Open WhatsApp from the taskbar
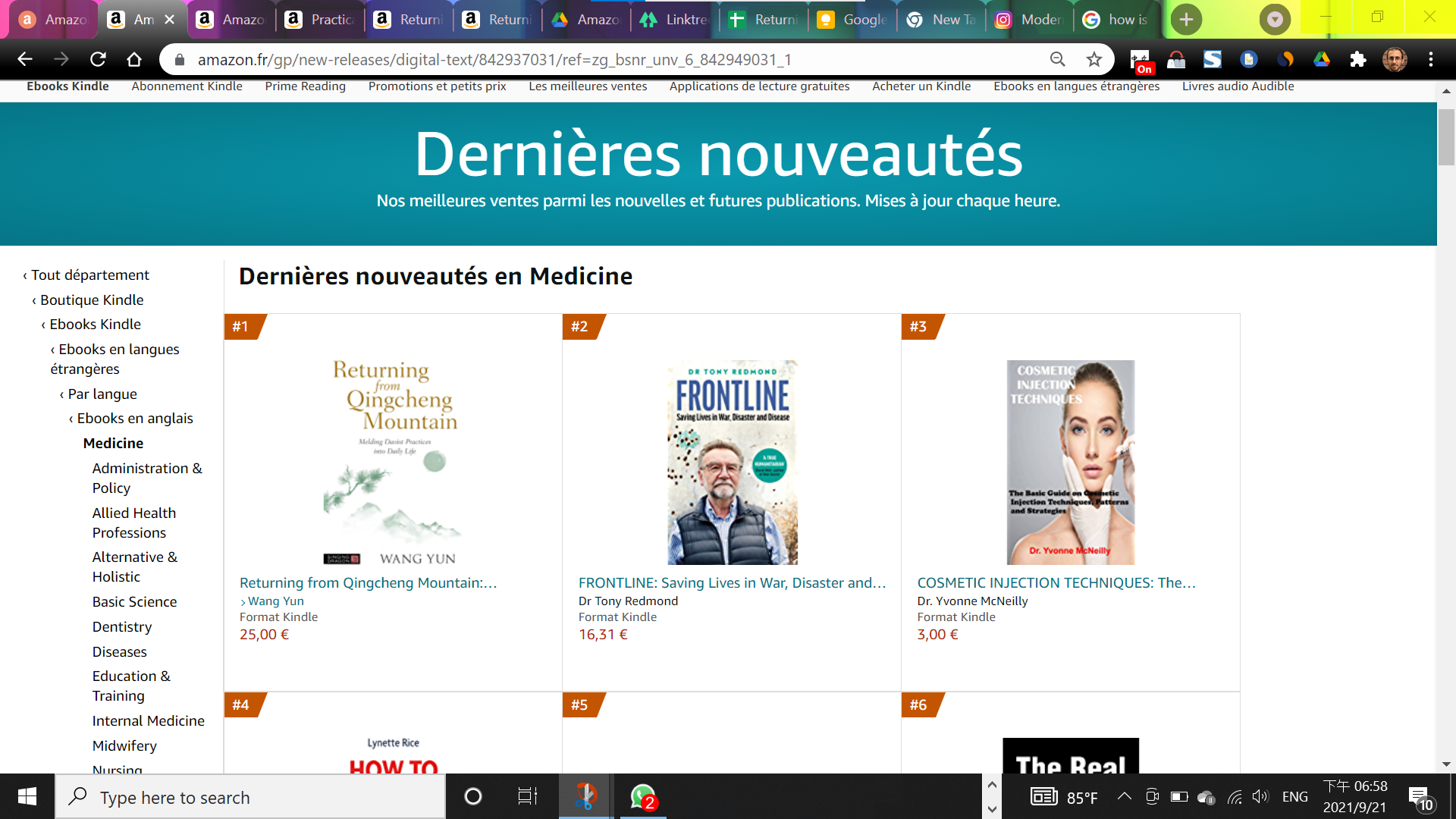Viewport: 1456px width, 819px height. point(642,796)
